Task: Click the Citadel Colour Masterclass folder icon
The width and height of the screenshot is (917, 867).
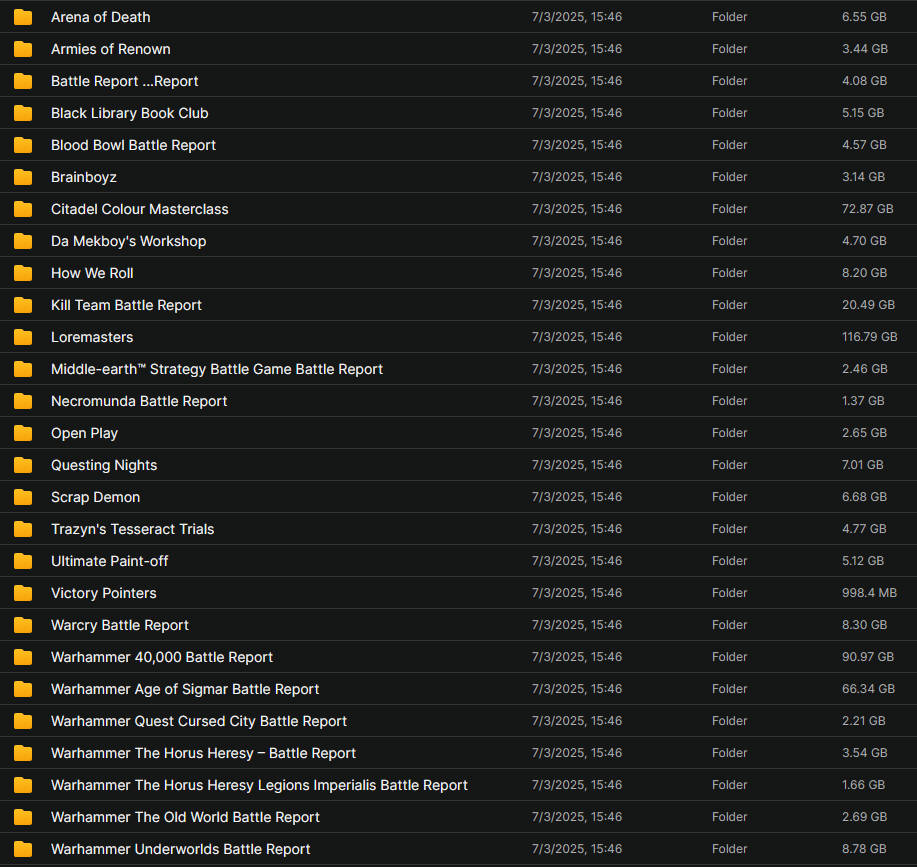Action: (23, 209)
